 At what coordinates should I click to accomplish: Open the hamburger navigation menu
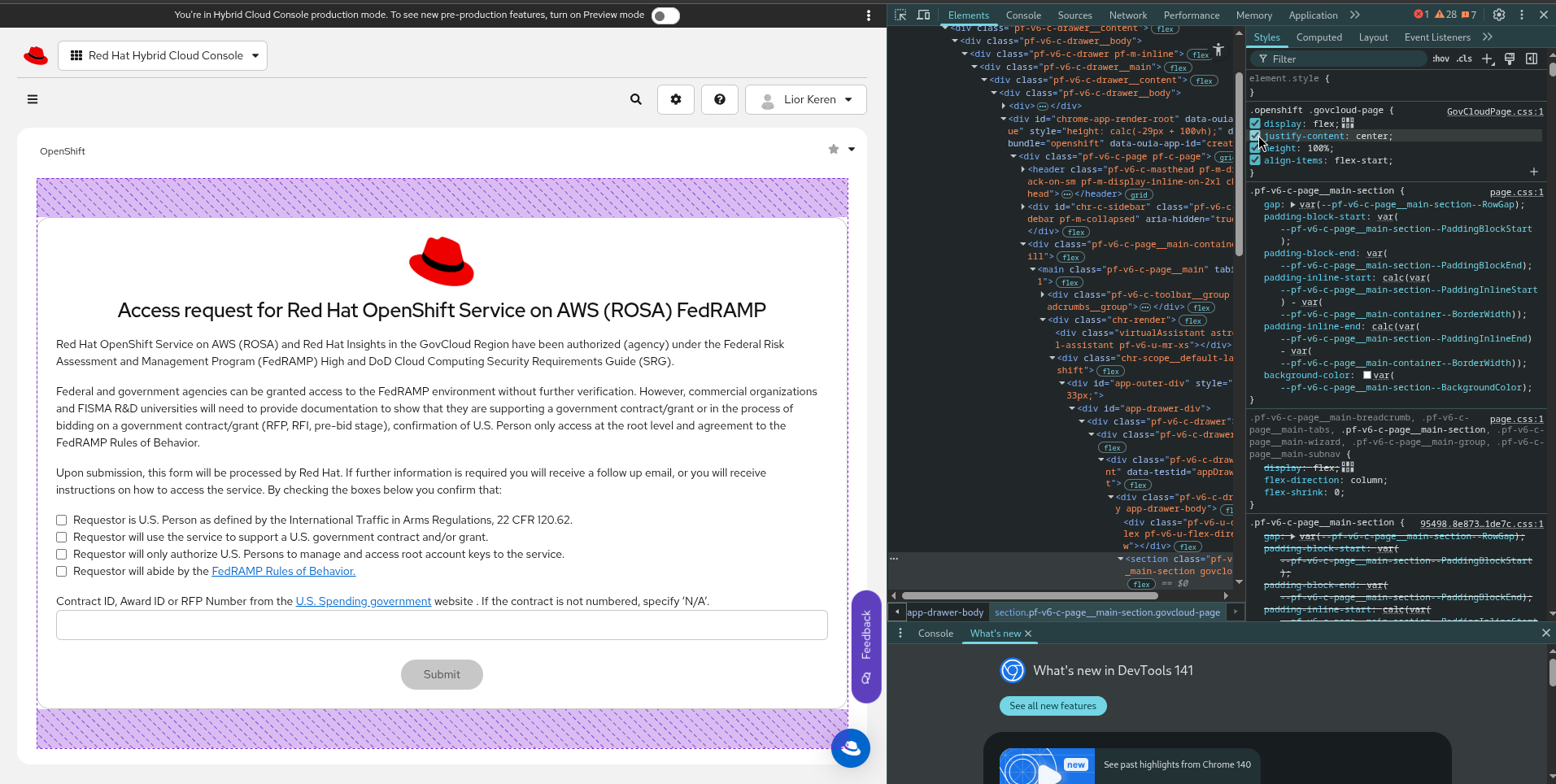(x=33, y=99)
